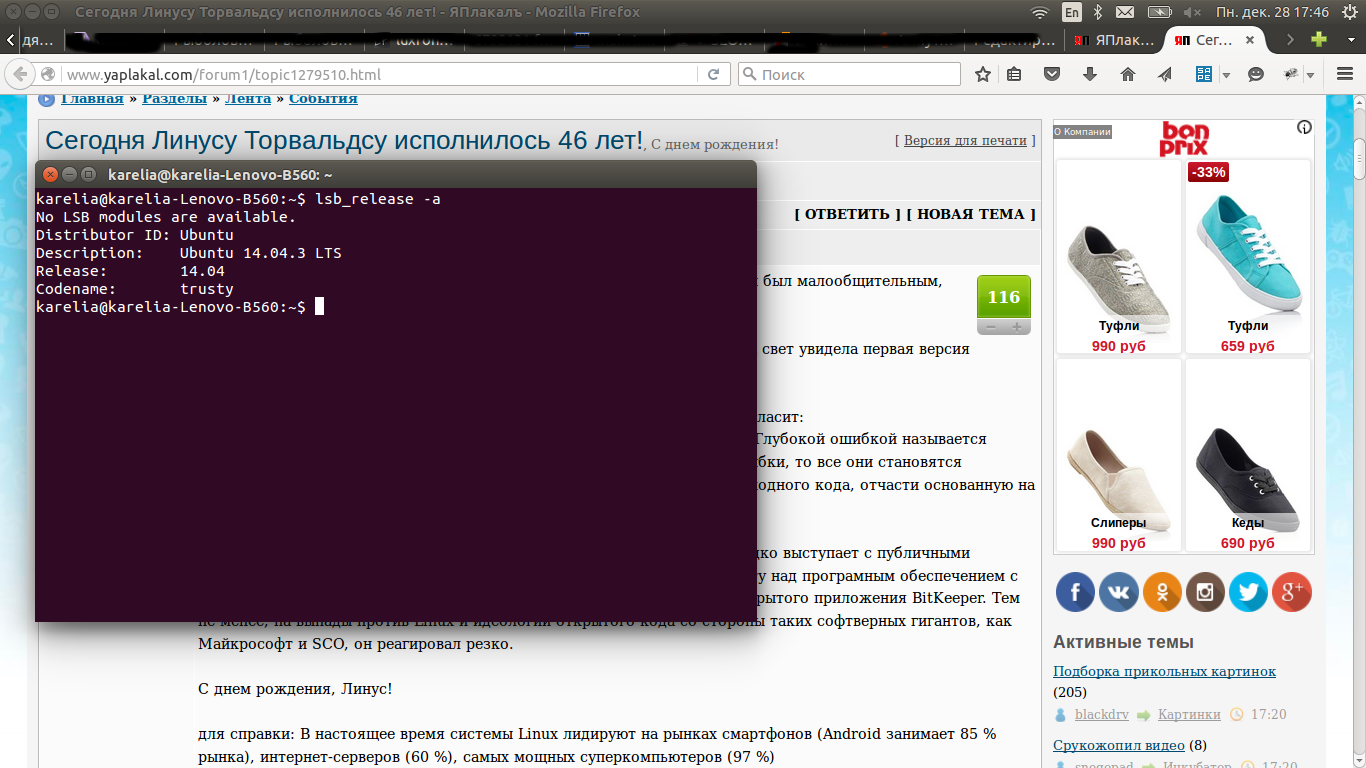The image size is (1366, 768).
Task: Open the chat smiley bubble icon
Action: click(1256, 75)
